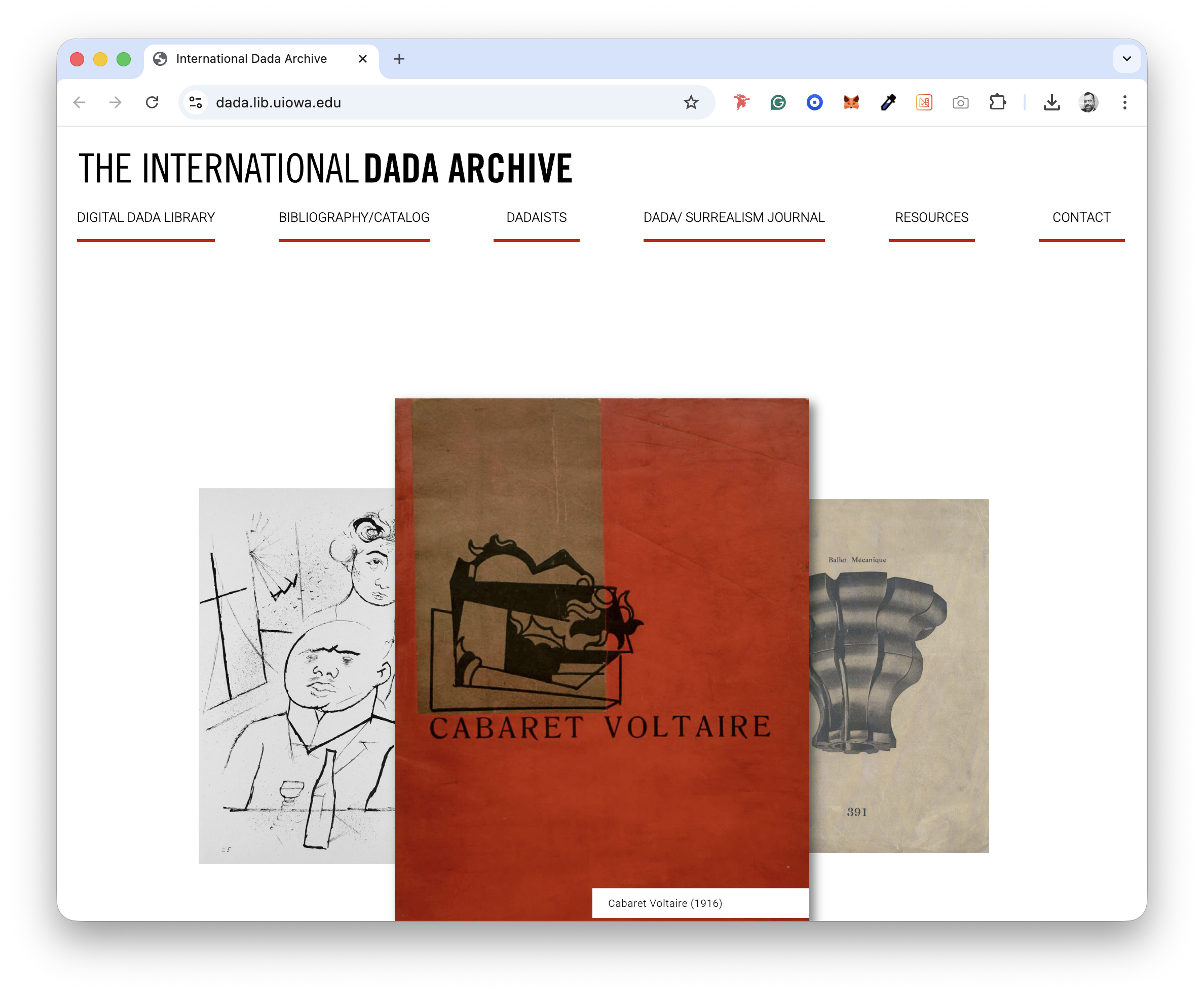Image resolution: width=1204 pixels, height=996 pixels.
Task: Click the bookmark star icon
Action: [691, 102]
